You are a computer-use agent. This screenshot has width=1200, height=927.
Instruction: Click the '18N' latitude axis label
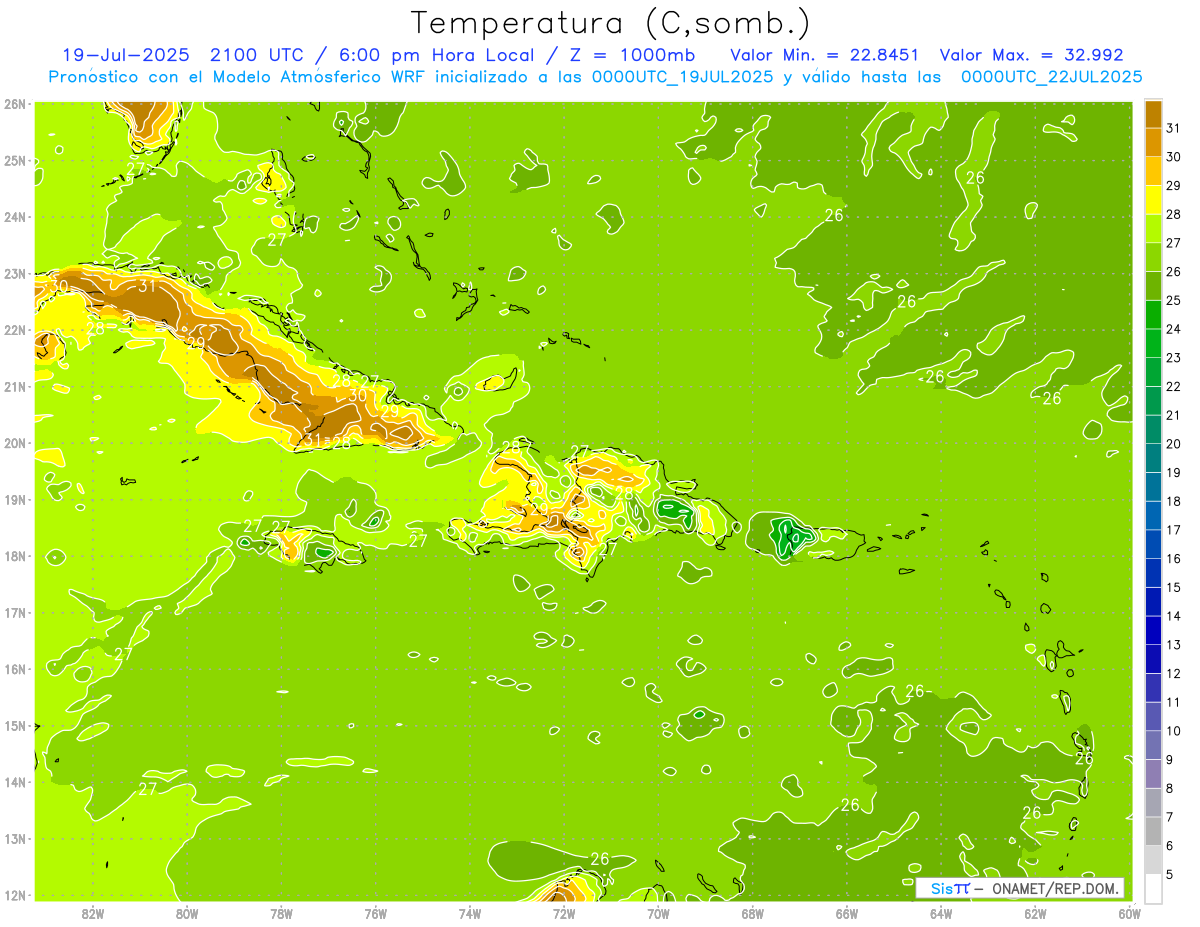click(x=14, y=556)
